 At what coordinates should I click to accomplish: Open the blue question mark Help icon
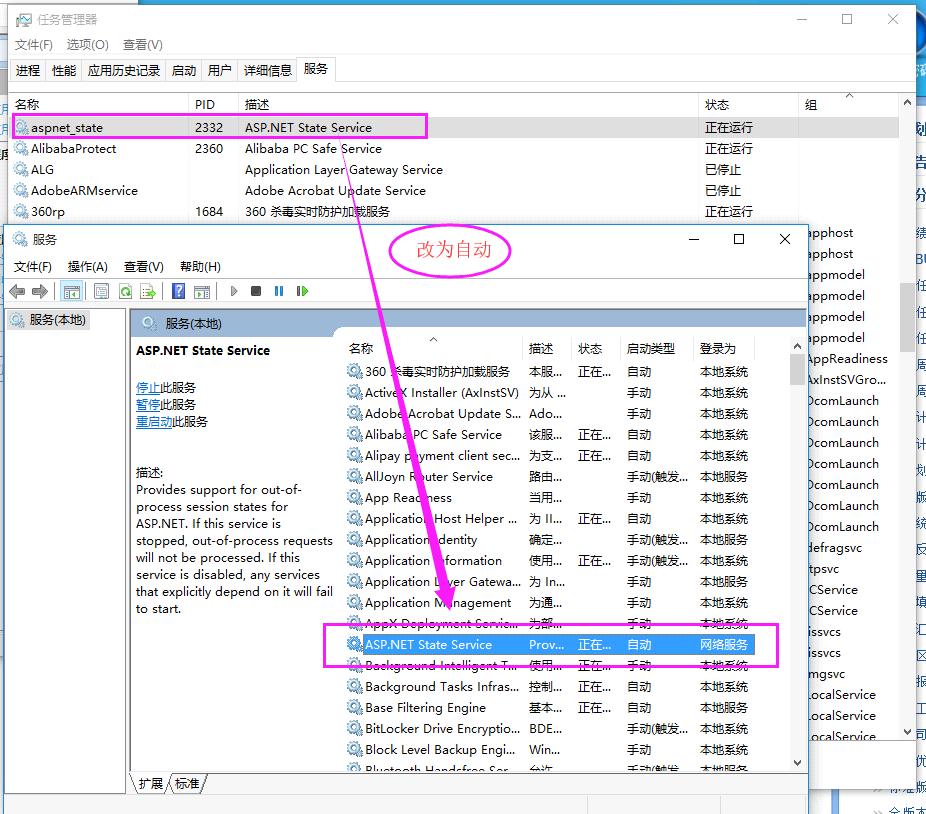[178, 291]
